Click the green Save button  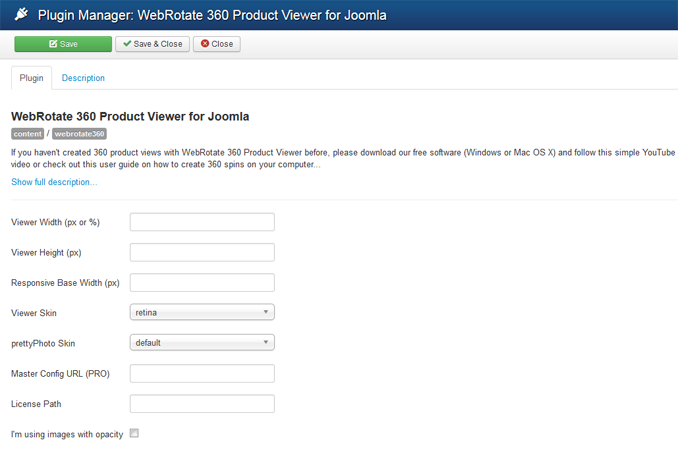click(63, 44)
